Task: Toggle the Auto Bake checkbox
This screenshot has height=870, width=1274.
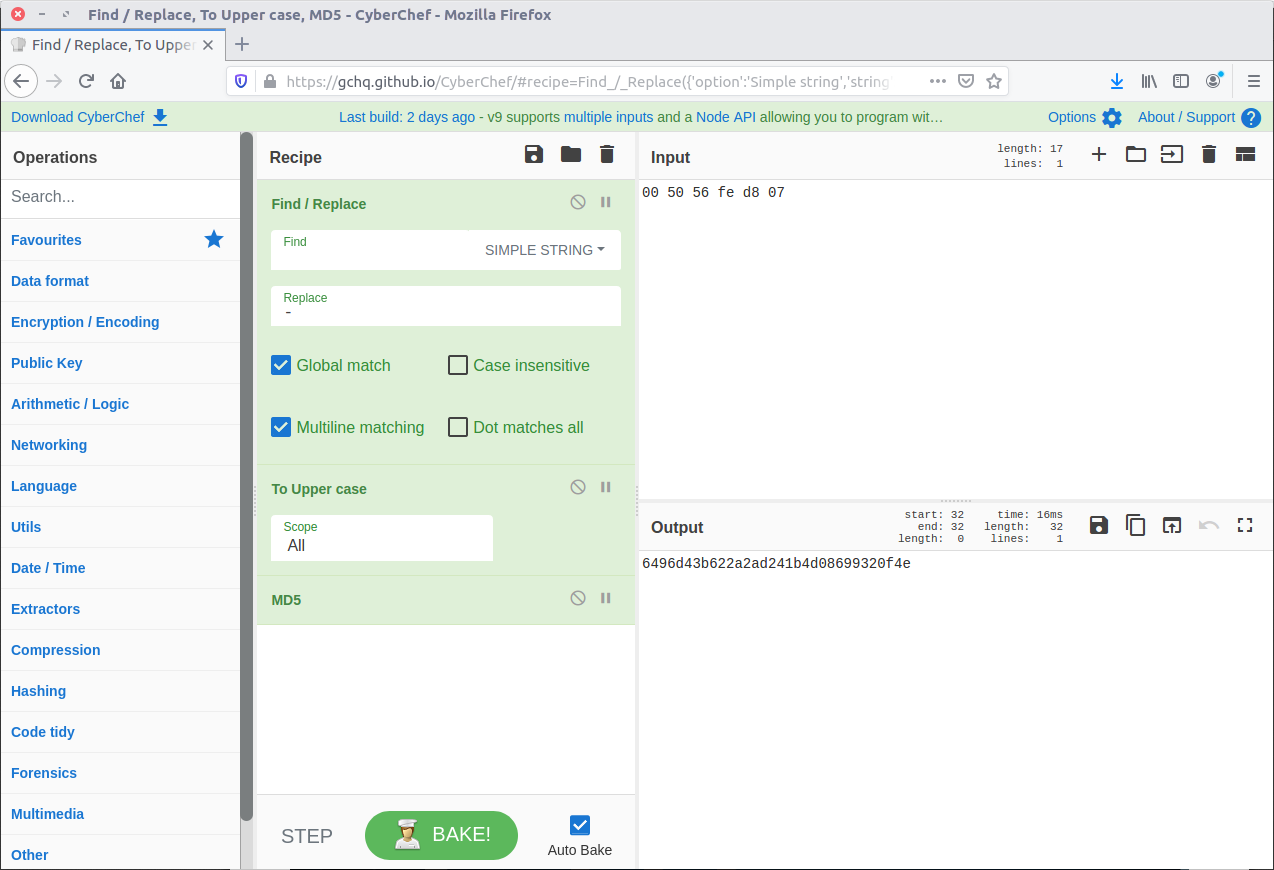Action: point(580,825)
